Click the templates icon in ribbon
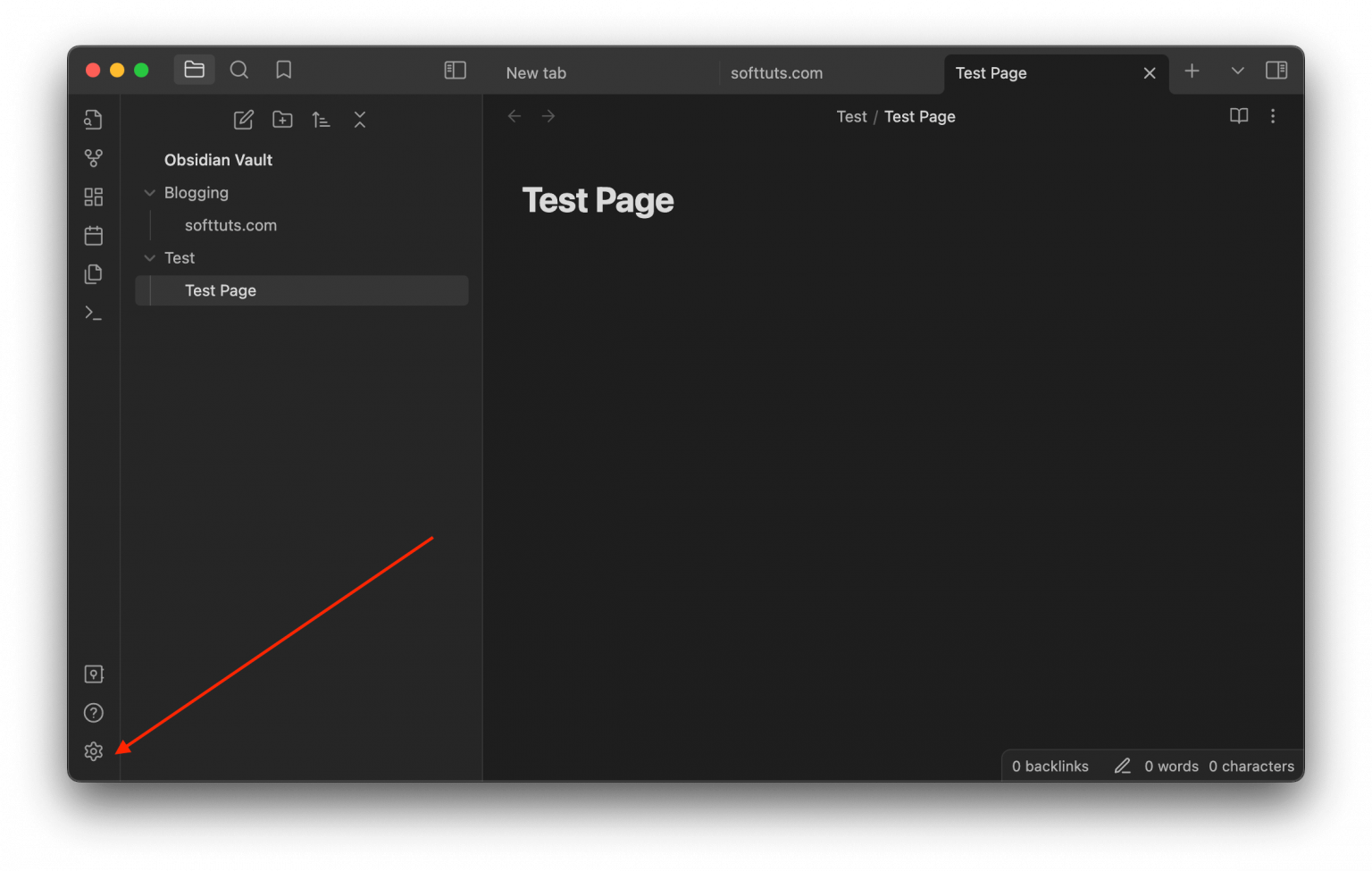This screenshot has height=871, width=1372. click(x=93, y=274)
